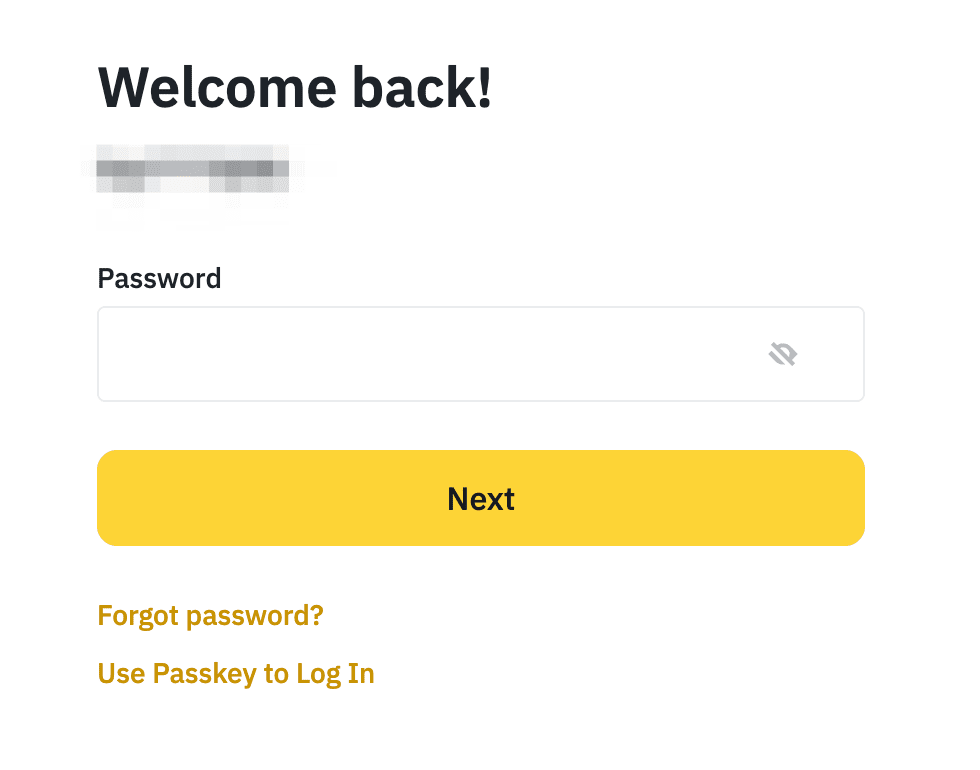Focus the Password input field

tap(420, 354)
